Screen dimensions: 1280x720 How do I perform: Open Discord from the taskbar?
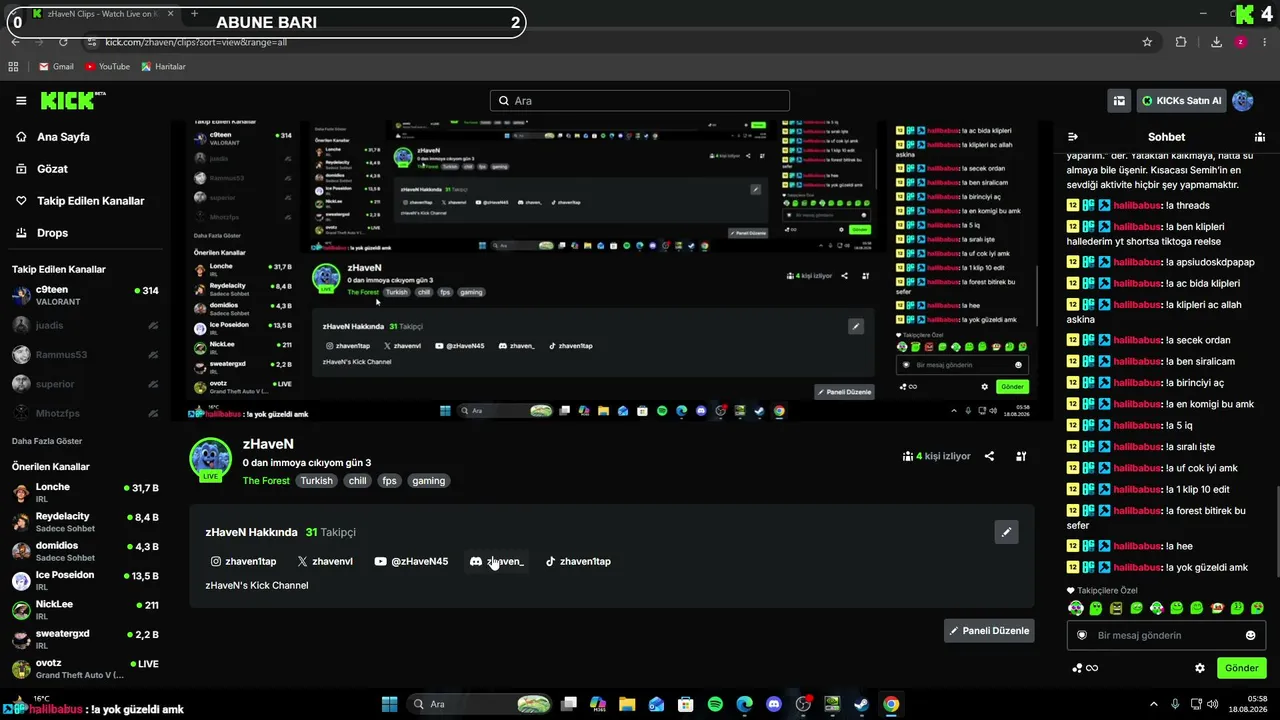pos(773,704)
